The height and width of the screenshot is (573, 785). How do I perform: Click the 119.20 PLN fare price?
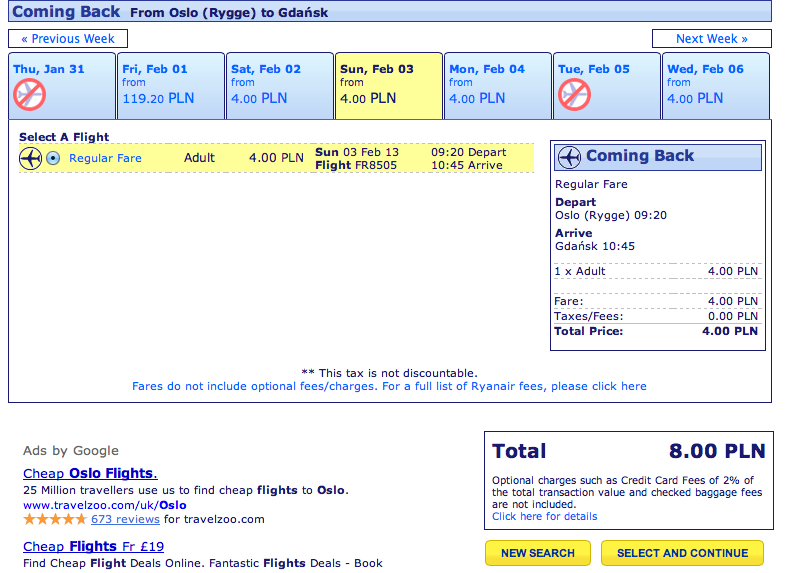click(x=158, y=98)
